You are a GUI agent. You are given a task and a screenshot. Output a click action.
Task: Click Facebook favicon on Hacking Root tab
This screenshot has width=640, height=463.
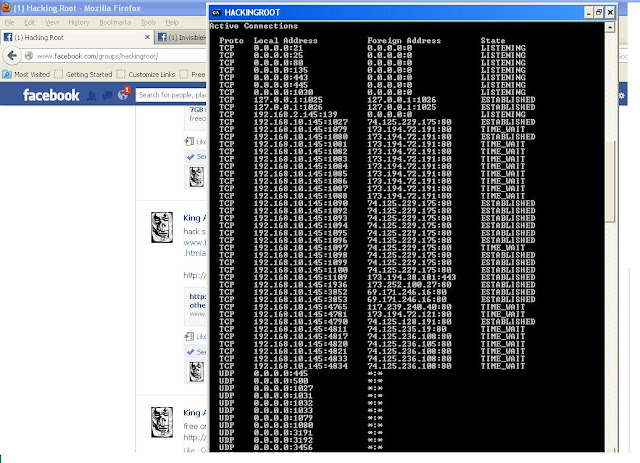point(8,37)
